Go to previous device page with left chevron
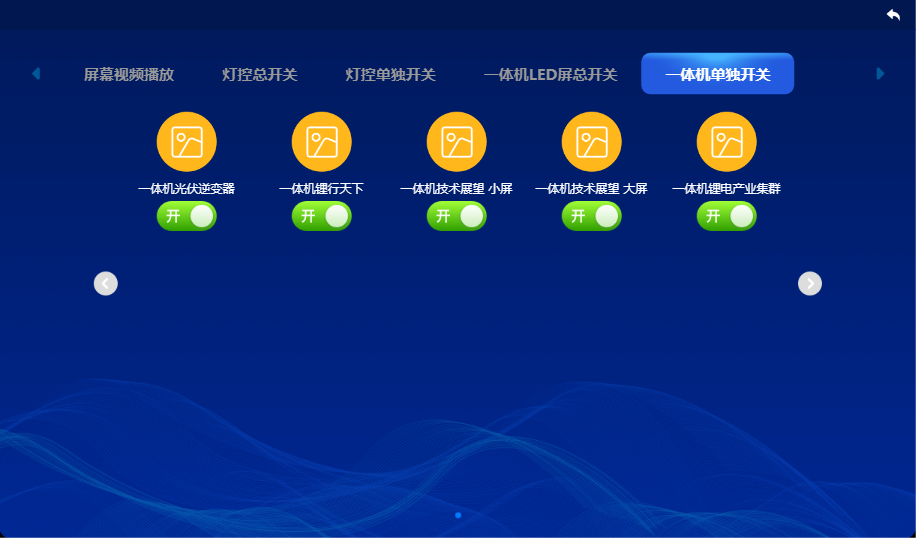Image resolution: width=916 pixels, height=538 pixels. pyautogui.click(x=106, y=284)
